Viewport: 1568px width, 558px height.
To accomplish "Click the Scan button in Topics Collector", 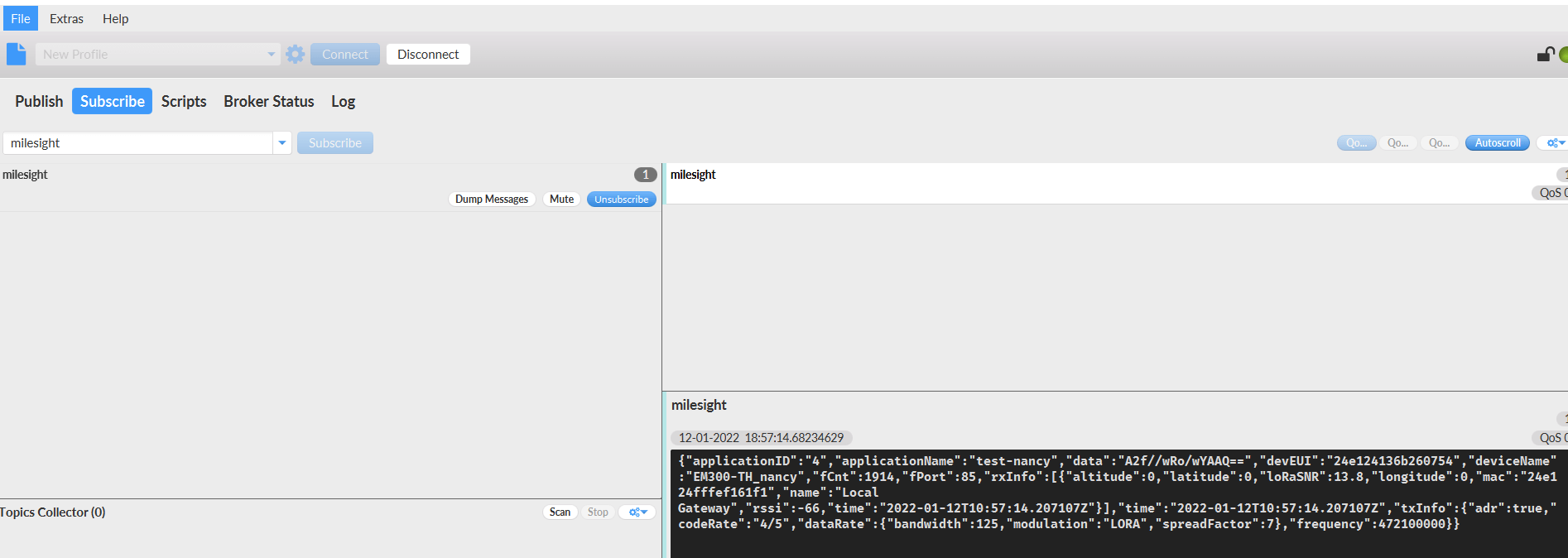I will 560,512.
